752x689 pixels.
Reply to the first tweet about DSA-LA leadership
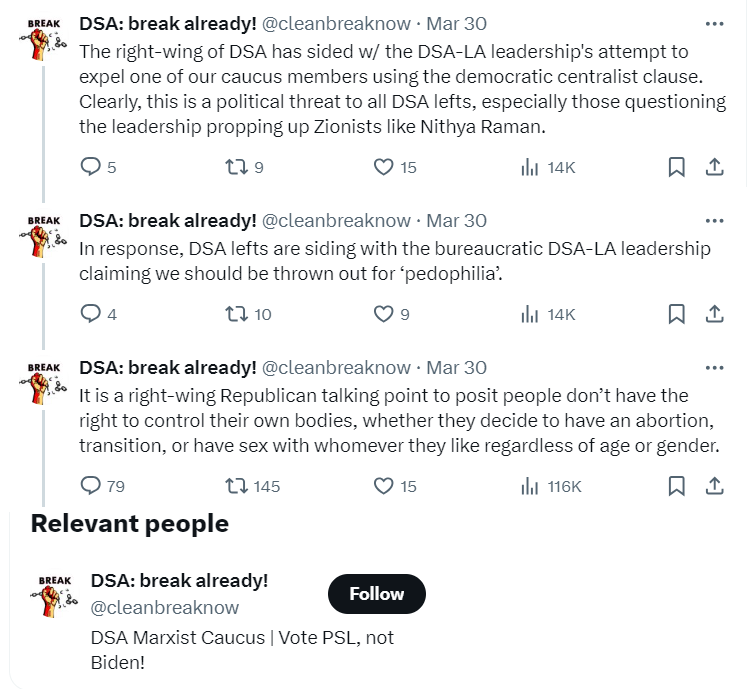tap(90, 168)
